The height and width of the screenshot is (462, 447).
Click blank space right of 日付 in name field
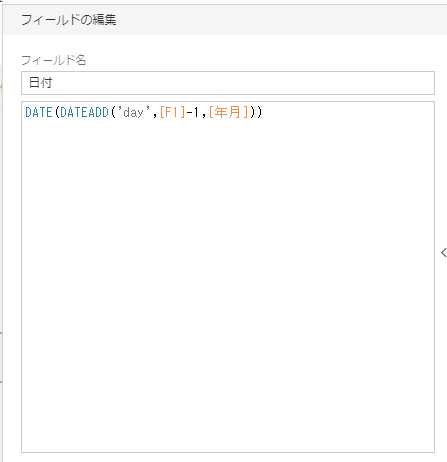coord(243,83)
